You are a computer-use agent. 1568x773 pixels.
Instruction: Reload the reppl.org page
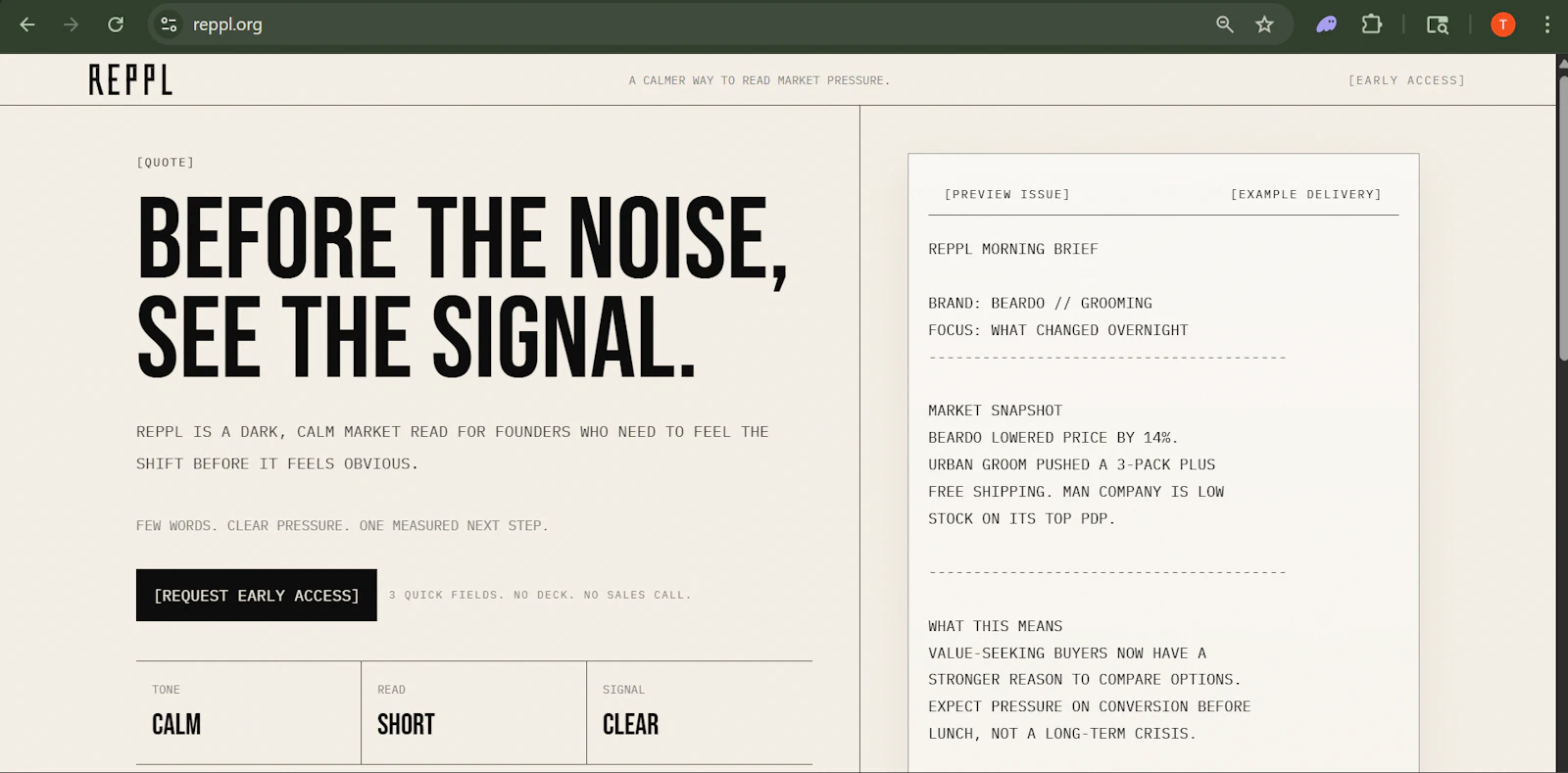(116, 24)
